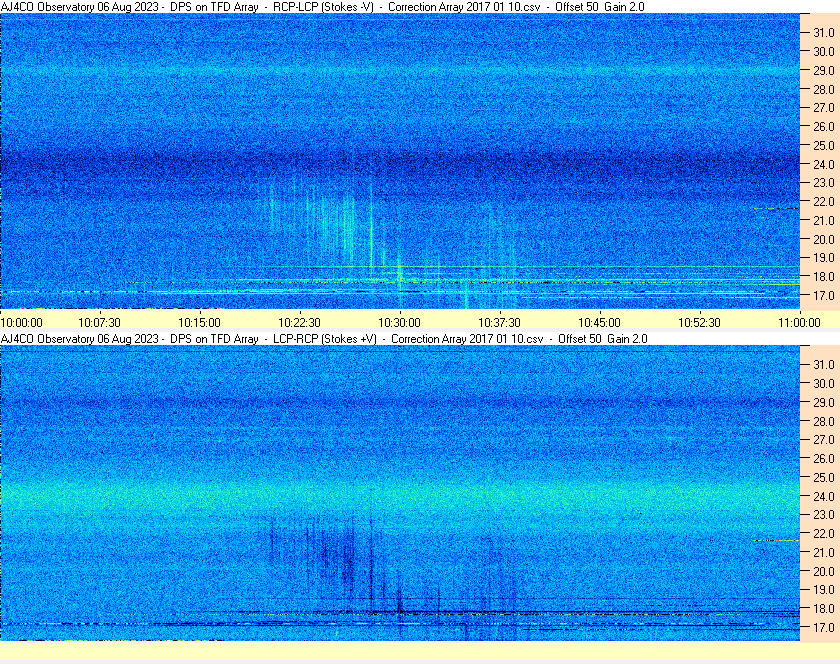The width and height of the screenshot is (840, 664).
Task: Click the 10:22:30 time axis label
Action: pyautogui.click(x=299, y=323)
